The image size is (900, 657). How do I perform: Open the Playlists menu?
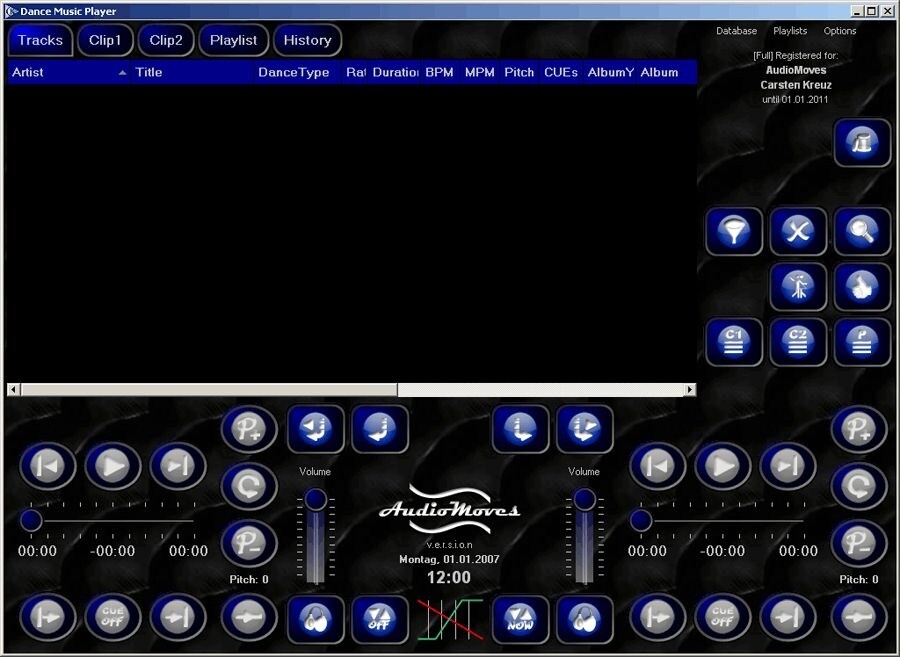point(790,31)
